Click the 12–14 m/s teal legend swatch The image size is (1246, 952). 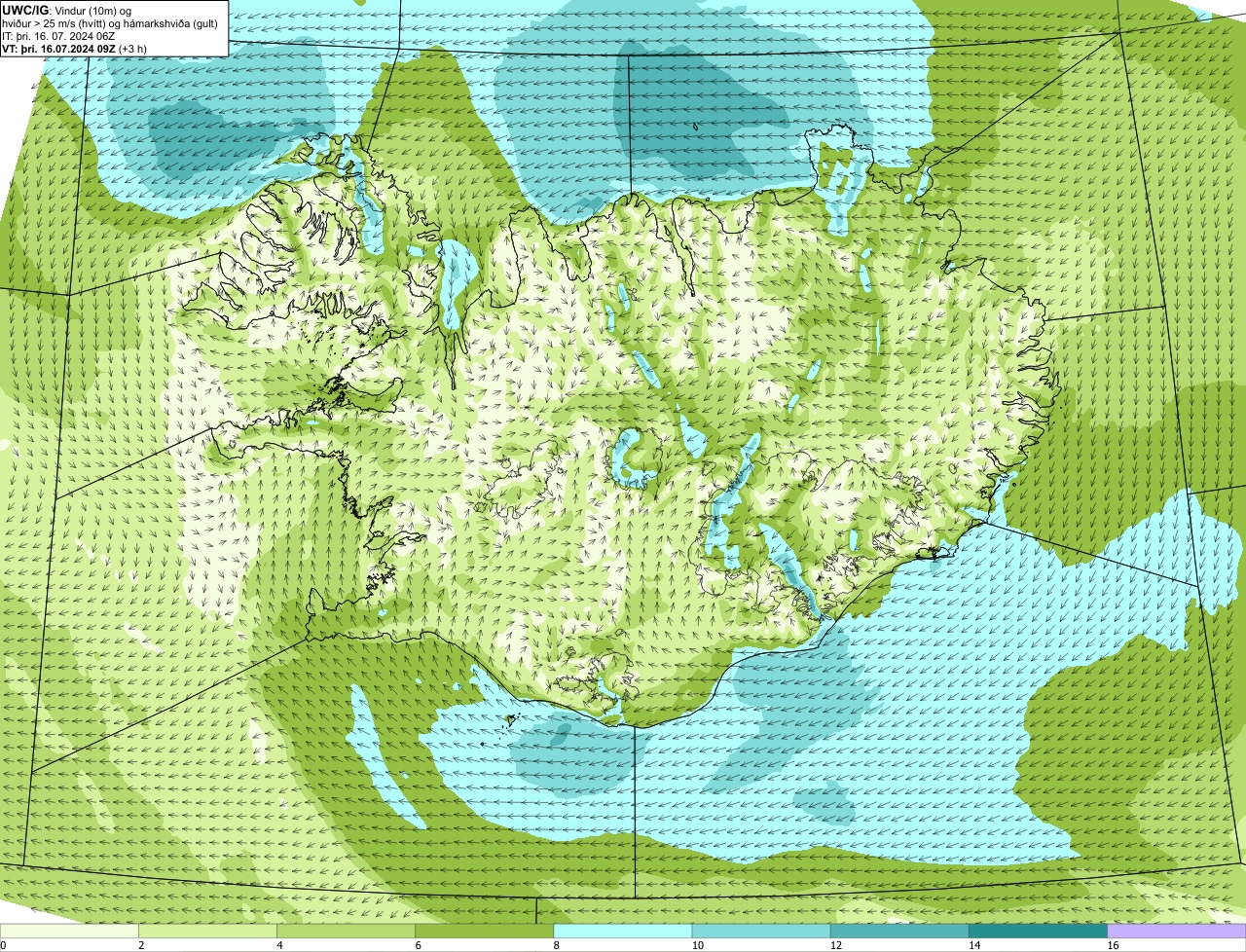click(899, 932)
